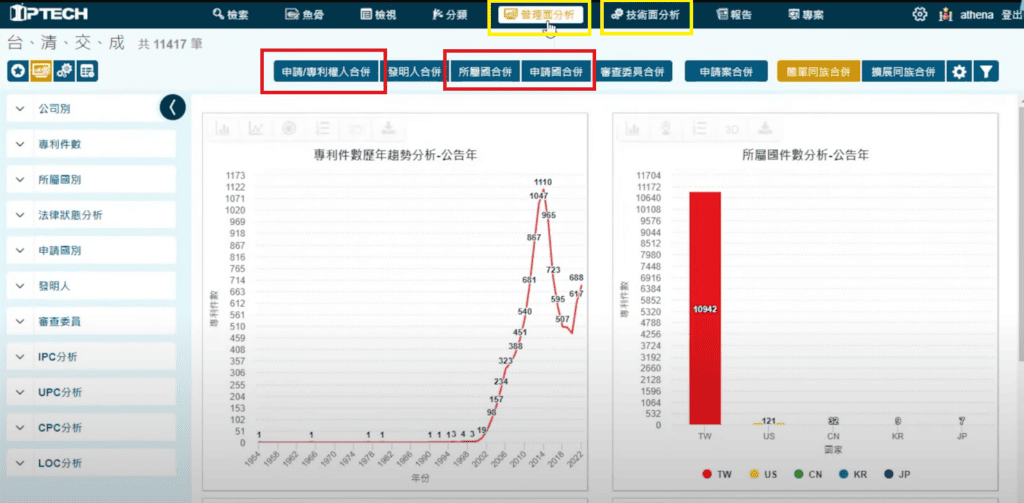Open global settings gear in top bar
1024x503 pixels.
pyautogui.click(x=920, y=15)
